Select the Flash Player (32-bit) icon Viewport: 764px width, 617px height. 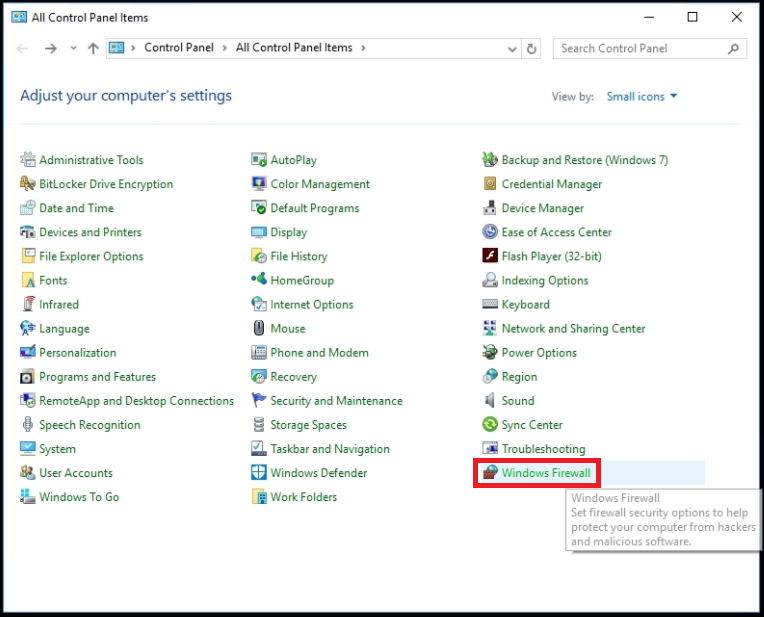click(490, 256)
